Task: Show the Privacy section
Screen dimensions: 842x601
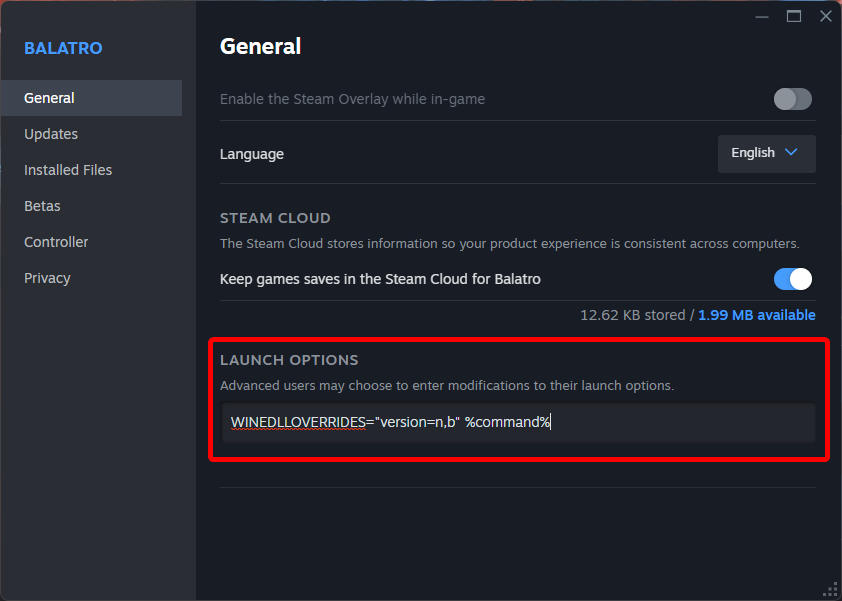Action: point(47,278)
